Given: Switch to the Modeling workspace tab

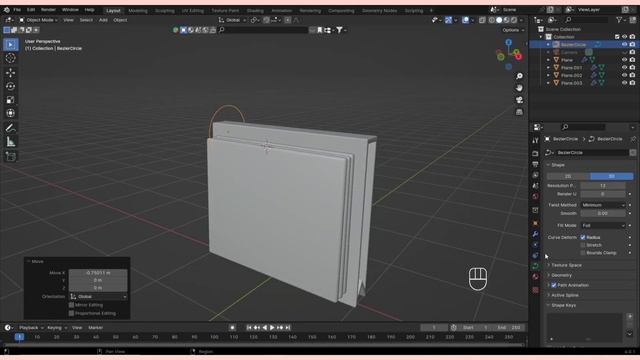Looking at the screenshot, I should [138, 11].
